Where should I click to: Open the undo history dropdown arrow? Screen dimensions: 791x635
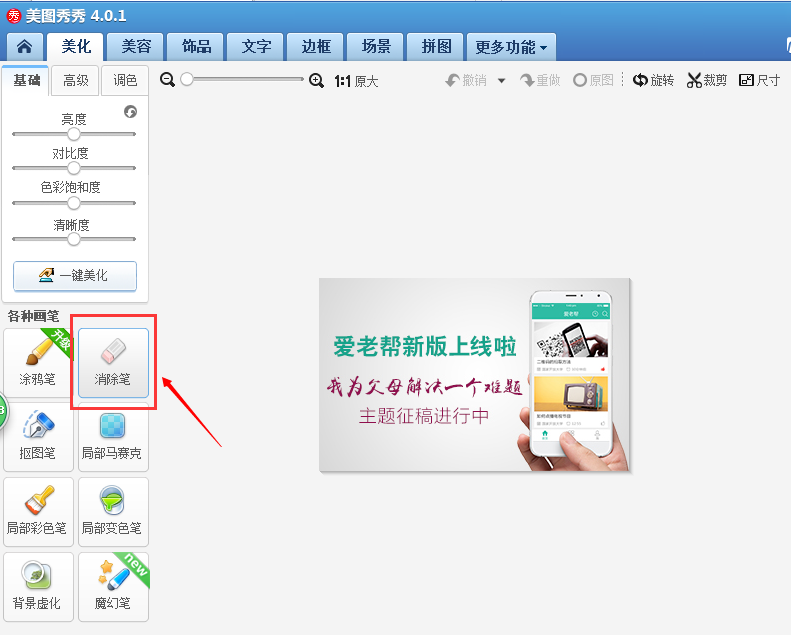tap(502, 81)
